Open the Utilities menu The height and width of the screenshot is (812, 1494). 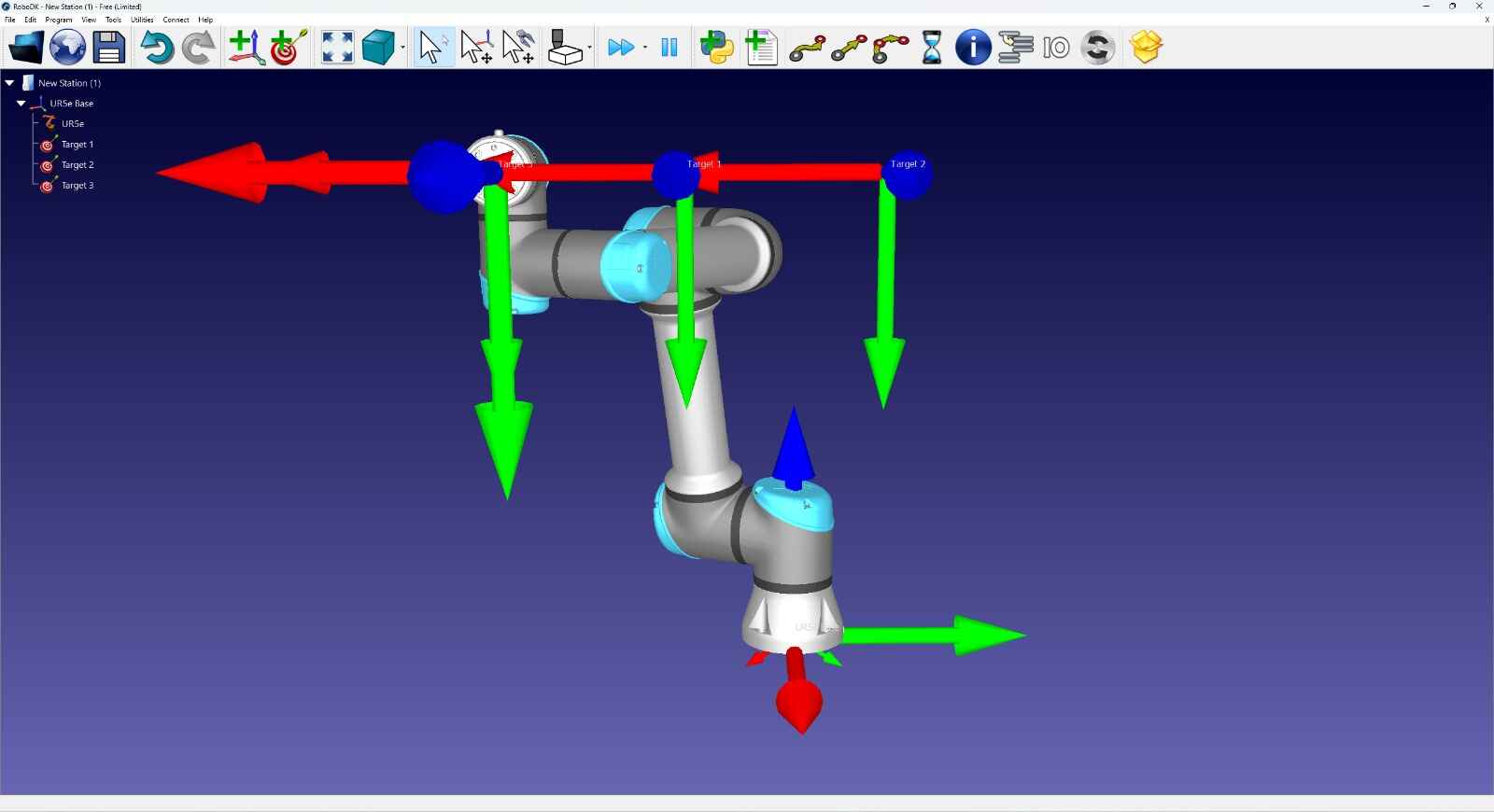click(x=143, y=20)
